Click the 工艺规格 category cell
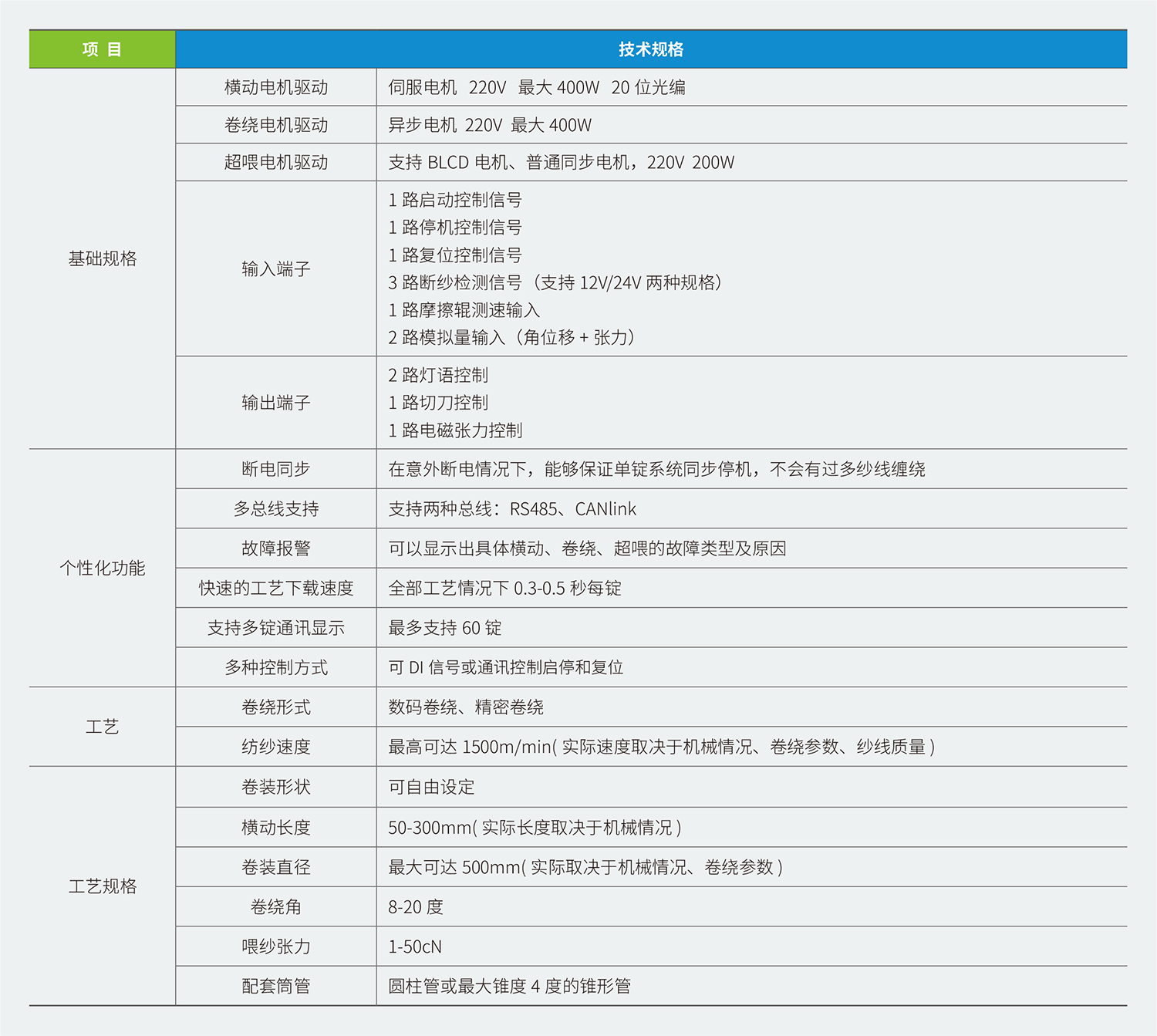Screen dimensions: 1157x1036 (102, 886)
